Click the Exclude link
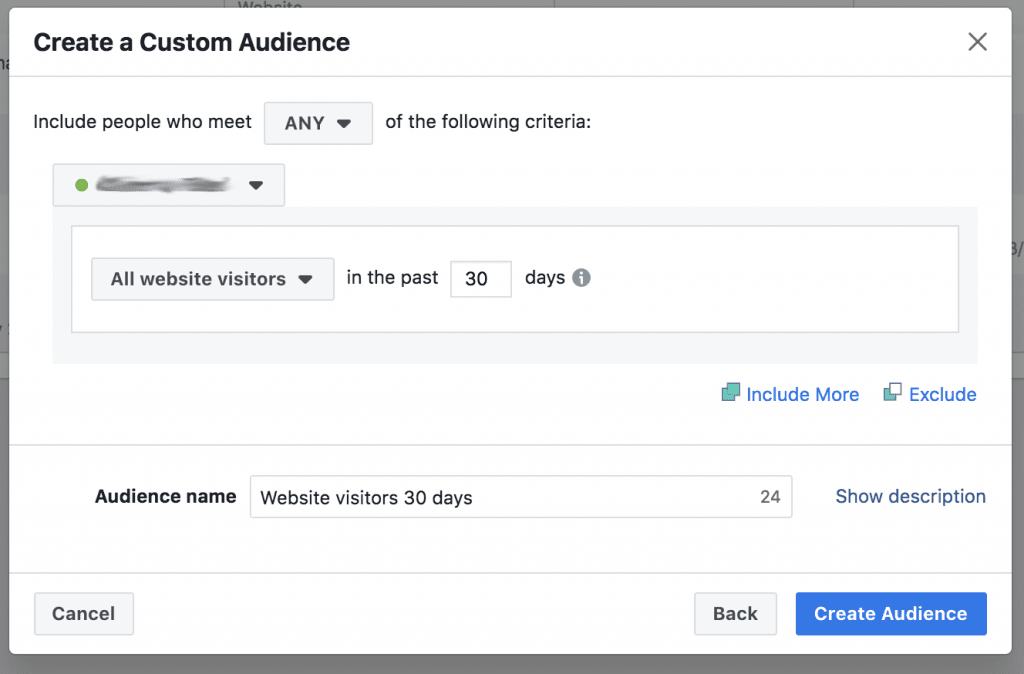Viewport: 1024px width, 674px height. pyautogui.click(x=942, y=393)
